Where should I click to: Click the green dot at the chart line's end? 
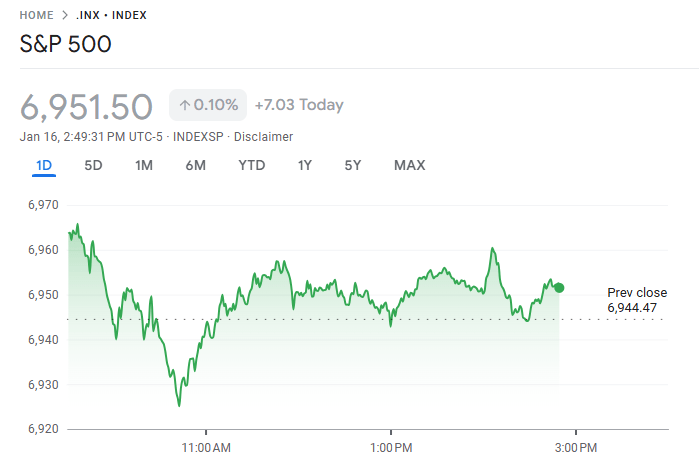click(x=559, y=288)
